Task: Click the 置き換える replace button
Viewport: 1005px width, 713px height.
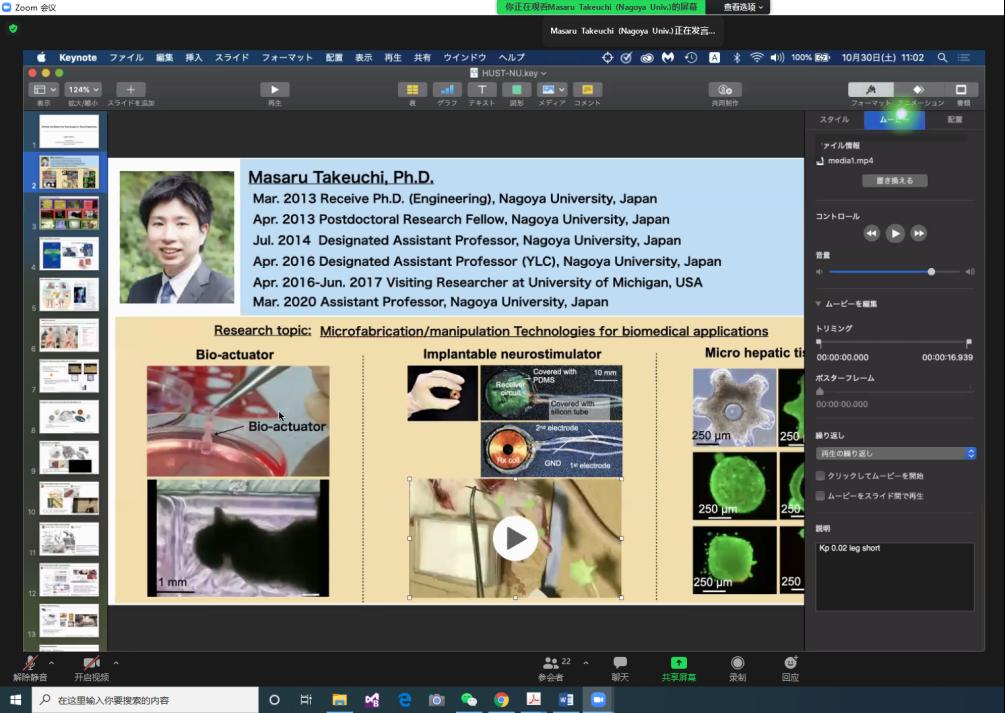Action: (x=895, y=181)
